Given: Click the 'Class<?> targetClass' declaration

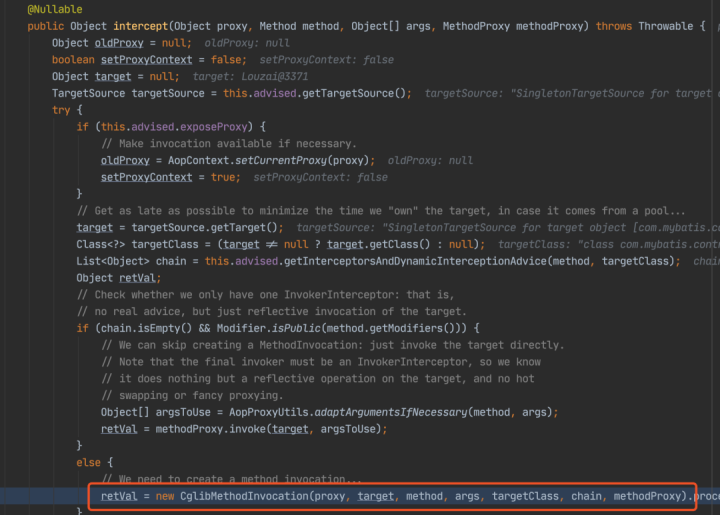Looking at the screenshot, I should pyautogui.click(x=137, y=244).
